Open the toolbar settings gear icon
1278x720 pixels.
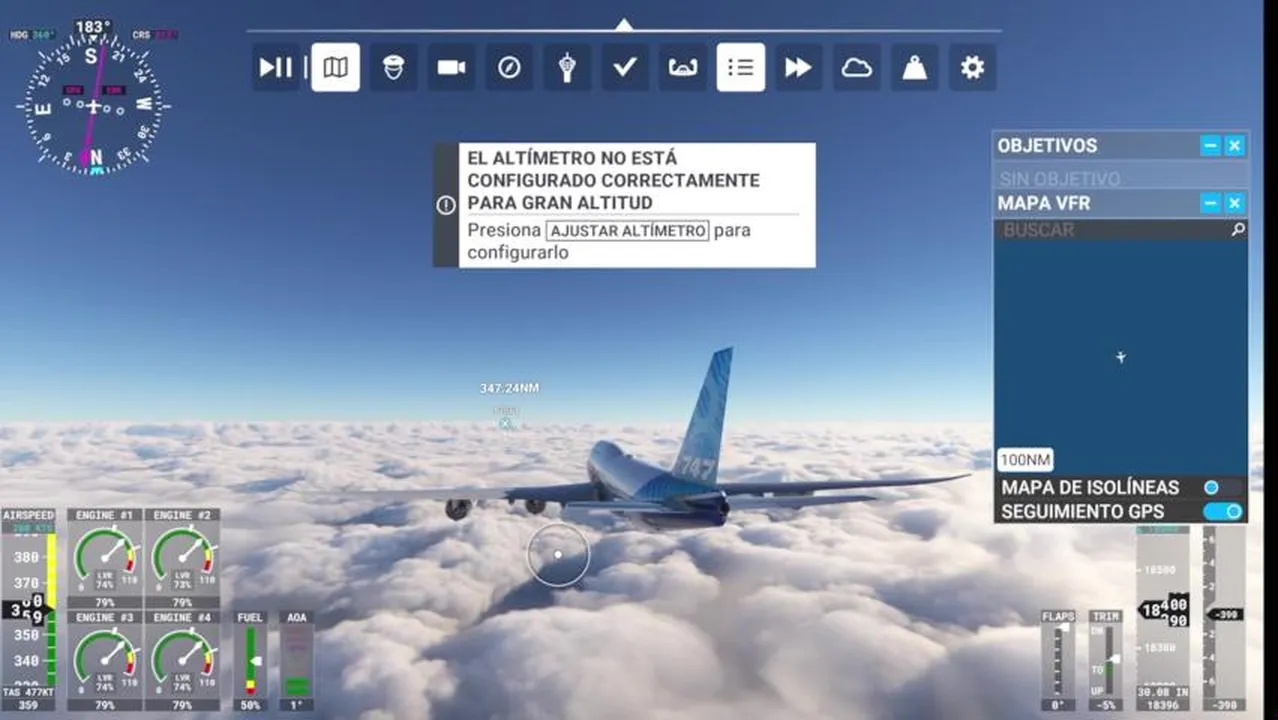click(x=973, y=67)
